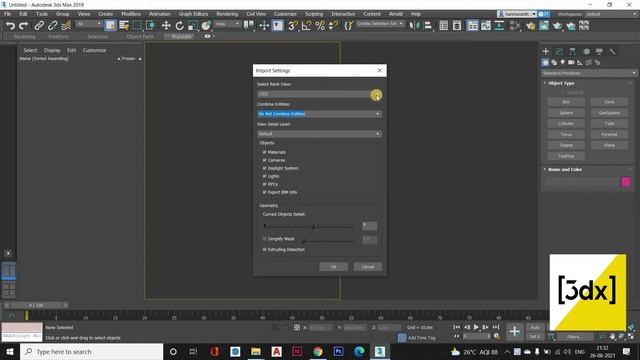The image size is (640, 360).
Task: Switch to the Modify command panel tab
Action: 559,51
